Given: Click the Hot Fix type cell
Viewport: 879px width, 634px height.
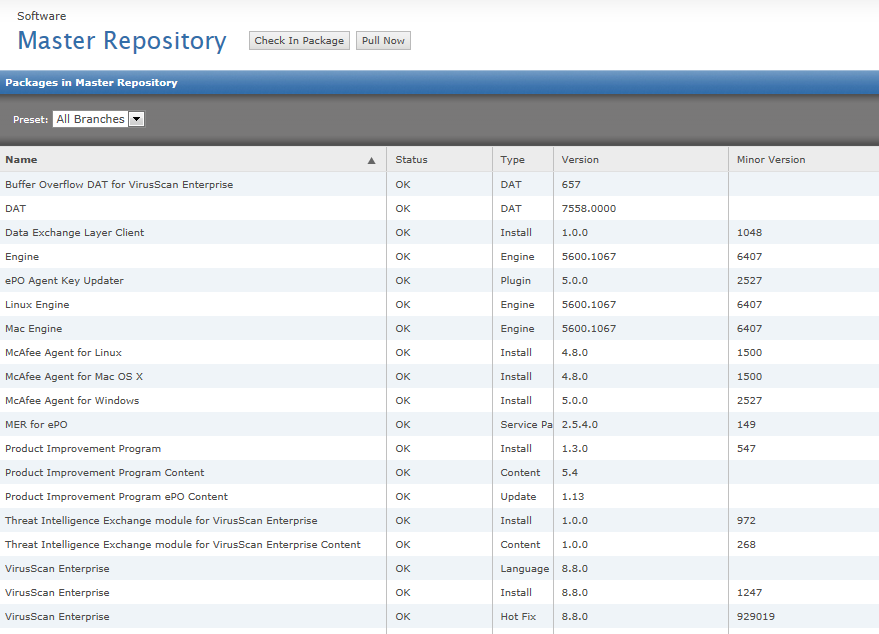Looking at the screenshot, I should click(518, 617).
